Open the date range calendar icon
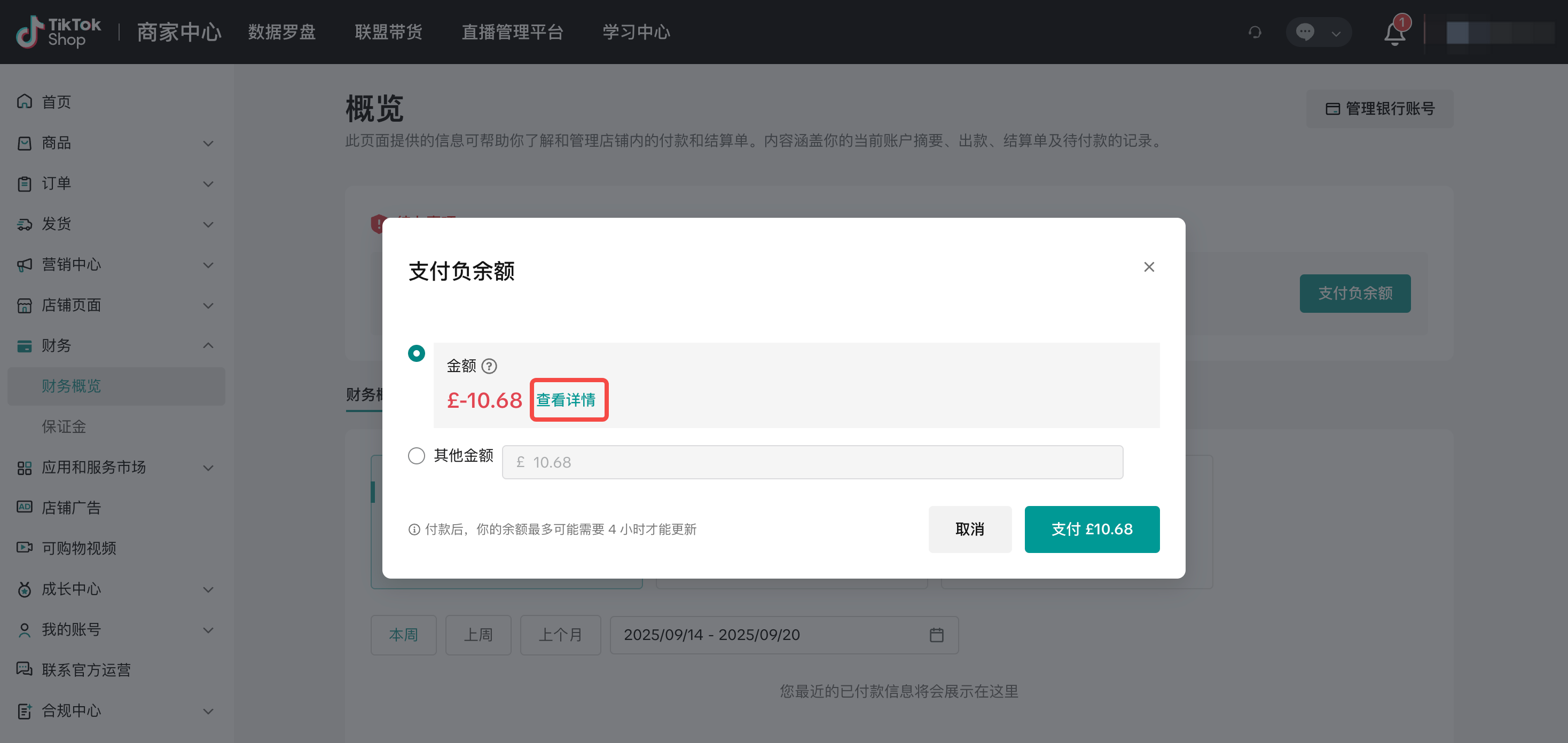The width and height of the screenshot is (1568, 743). [x=936, y=635]
